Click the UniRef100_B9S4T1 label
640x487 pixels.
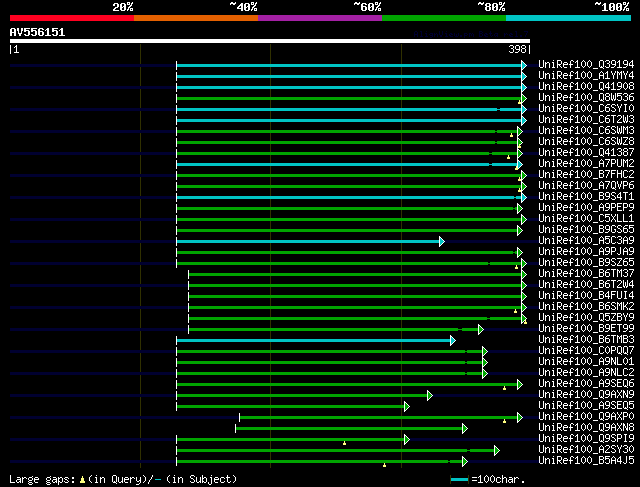coord(586,197)
